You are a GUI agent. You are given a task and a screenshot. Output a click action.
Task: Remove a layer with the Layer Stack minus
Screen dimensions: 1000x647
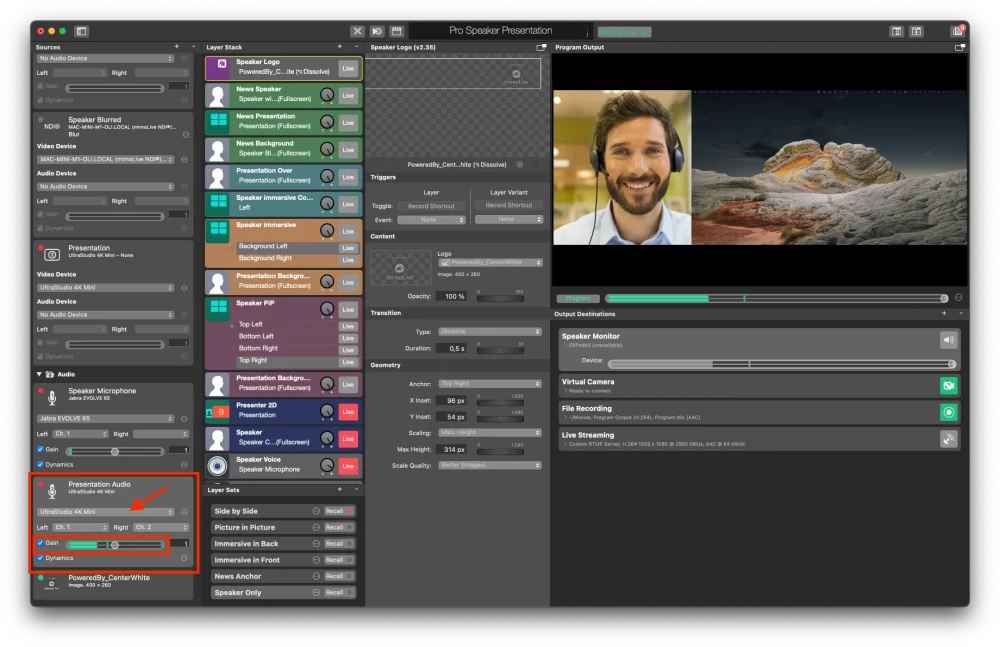coord(357,47)
